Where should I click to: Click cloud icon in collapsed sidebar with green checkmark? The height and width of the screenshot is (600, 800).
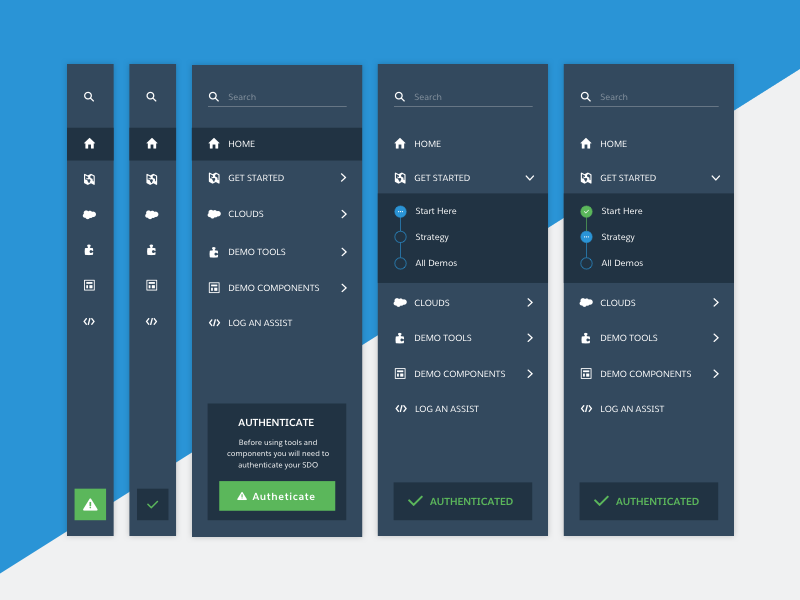coord(152,214)
